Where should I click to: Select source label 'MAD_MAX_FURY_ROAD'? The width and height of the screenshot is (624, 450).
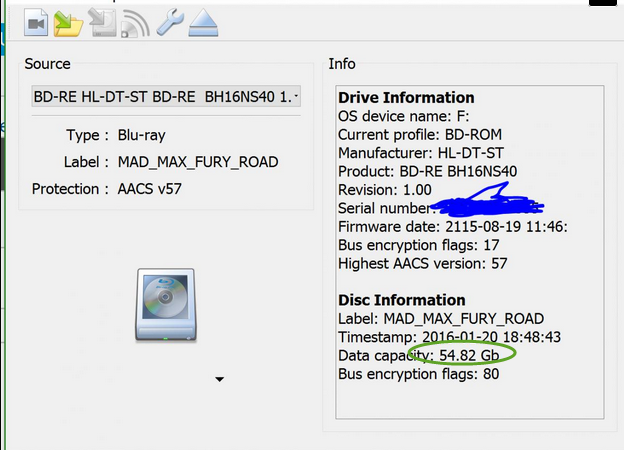click(x=198, y=162)
